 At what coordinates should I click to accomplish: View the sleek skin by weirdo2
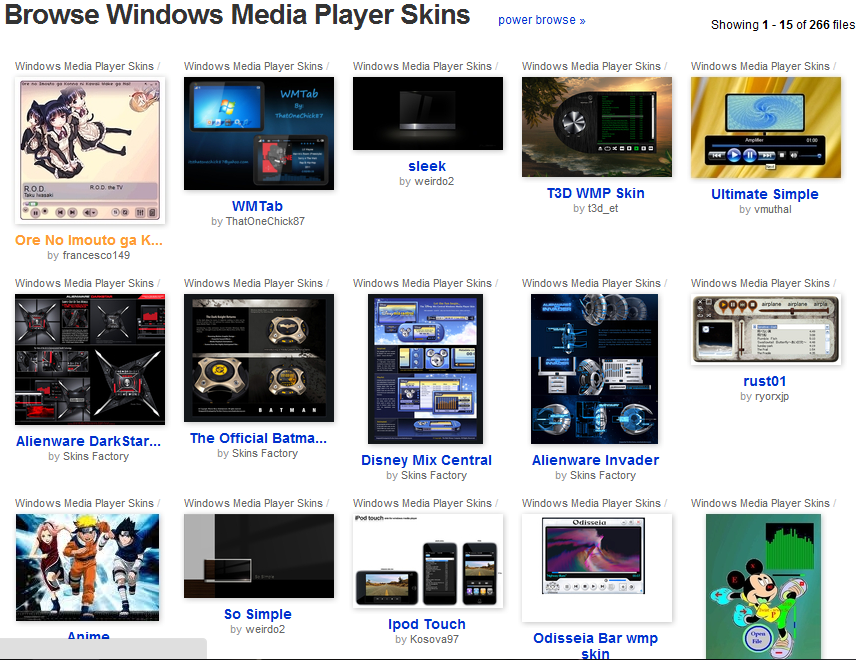[x=426, y=166]
